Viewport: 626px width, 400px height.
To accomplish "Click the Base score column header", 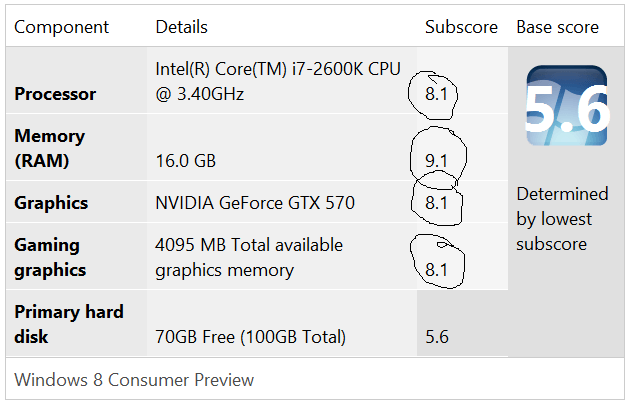I will (557, 27).
